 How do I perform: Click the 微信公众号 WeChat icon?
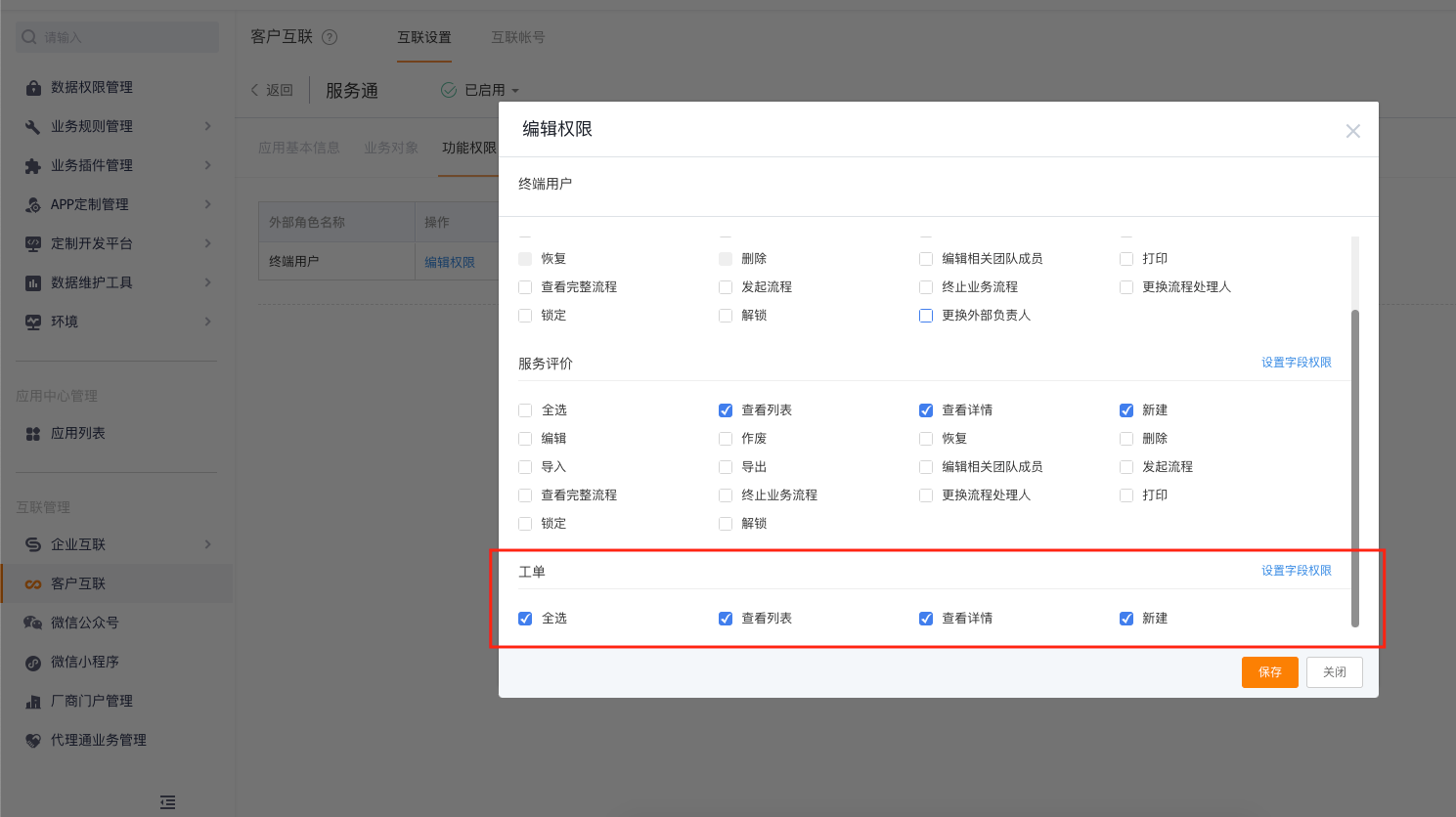click(x=33, y=623)
